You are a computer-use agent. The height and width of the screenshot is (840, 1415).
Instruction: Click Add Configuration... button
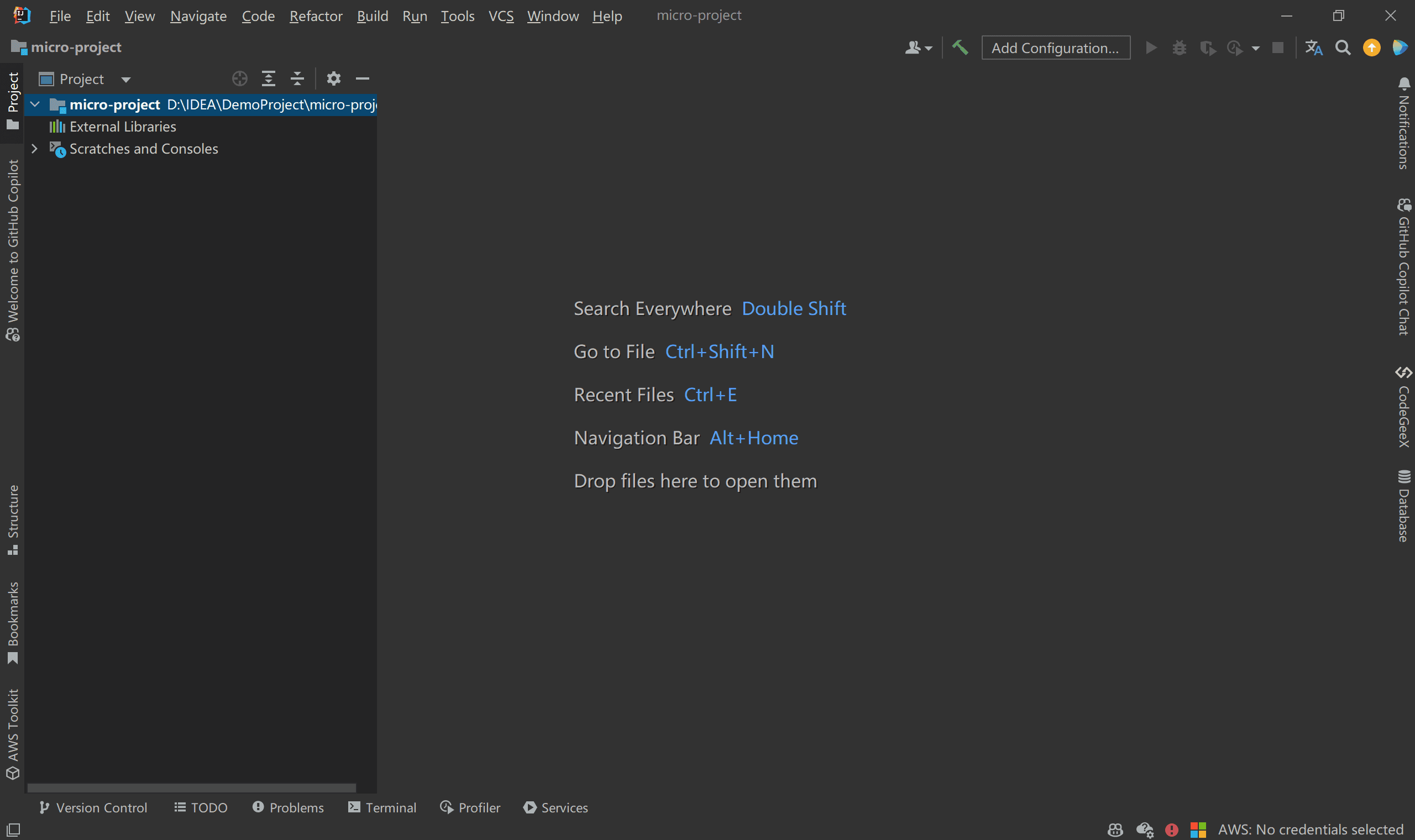coord(1056,48)
